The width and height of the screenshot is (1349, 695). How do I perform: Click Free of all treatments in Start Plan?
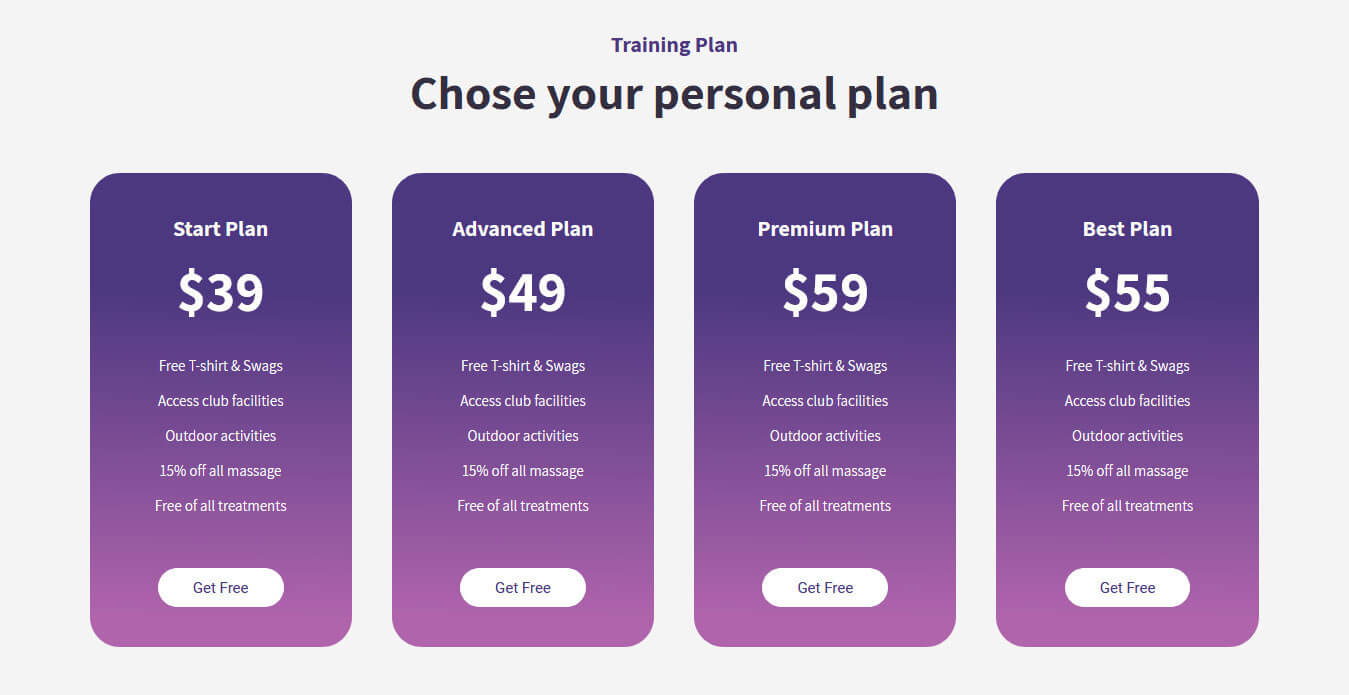(x=221, y=506)
